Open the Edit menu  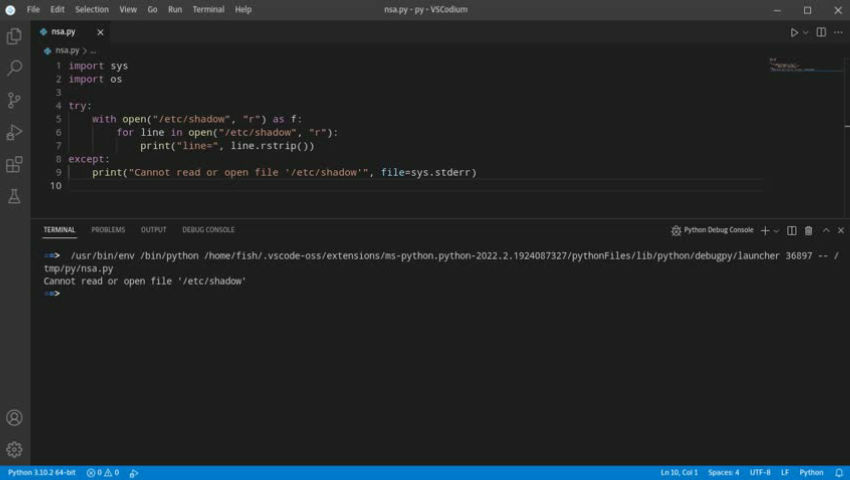[57, 10]
